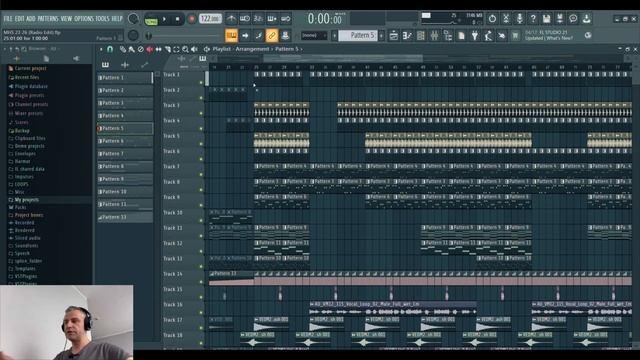Select the Mute tool in playlist toolbar
The height and width of the screenshot is (360, 640).
(149, 49)
